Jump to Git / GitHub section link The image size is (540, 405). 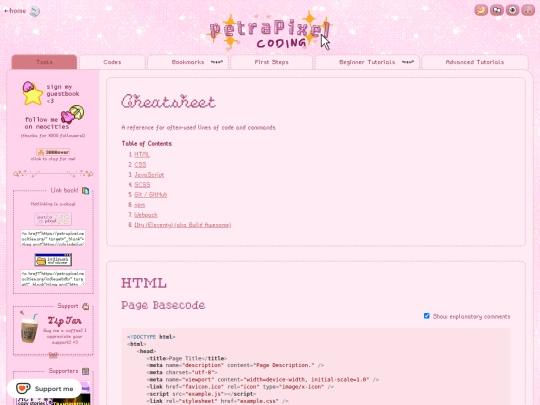(x=150, y=195)
